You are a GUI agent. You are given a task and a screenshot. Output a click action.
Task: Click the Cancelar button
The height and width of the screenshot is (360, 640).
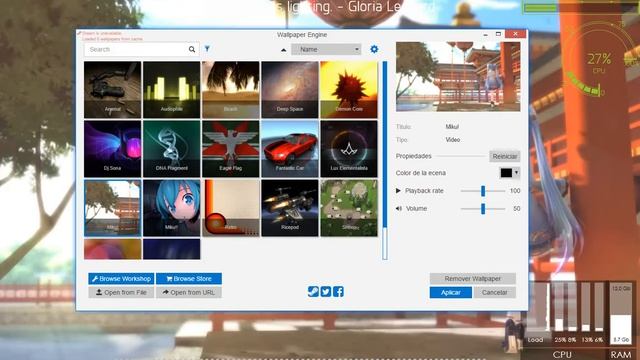[x=495, y=292]
